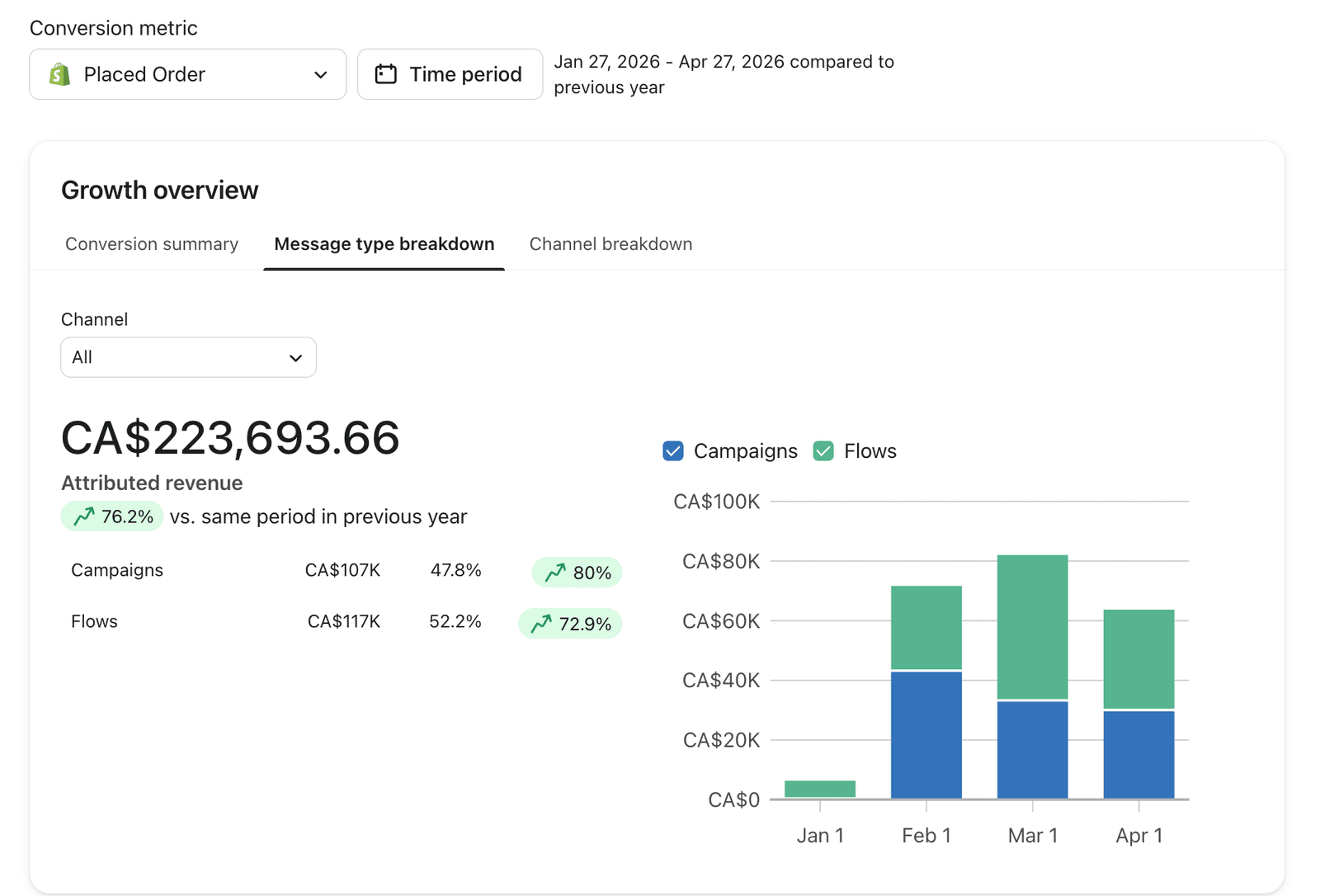1320x896 pixels.
Task: Click the Campaigns 80% trend arrow icon
Action: (555, 573)
